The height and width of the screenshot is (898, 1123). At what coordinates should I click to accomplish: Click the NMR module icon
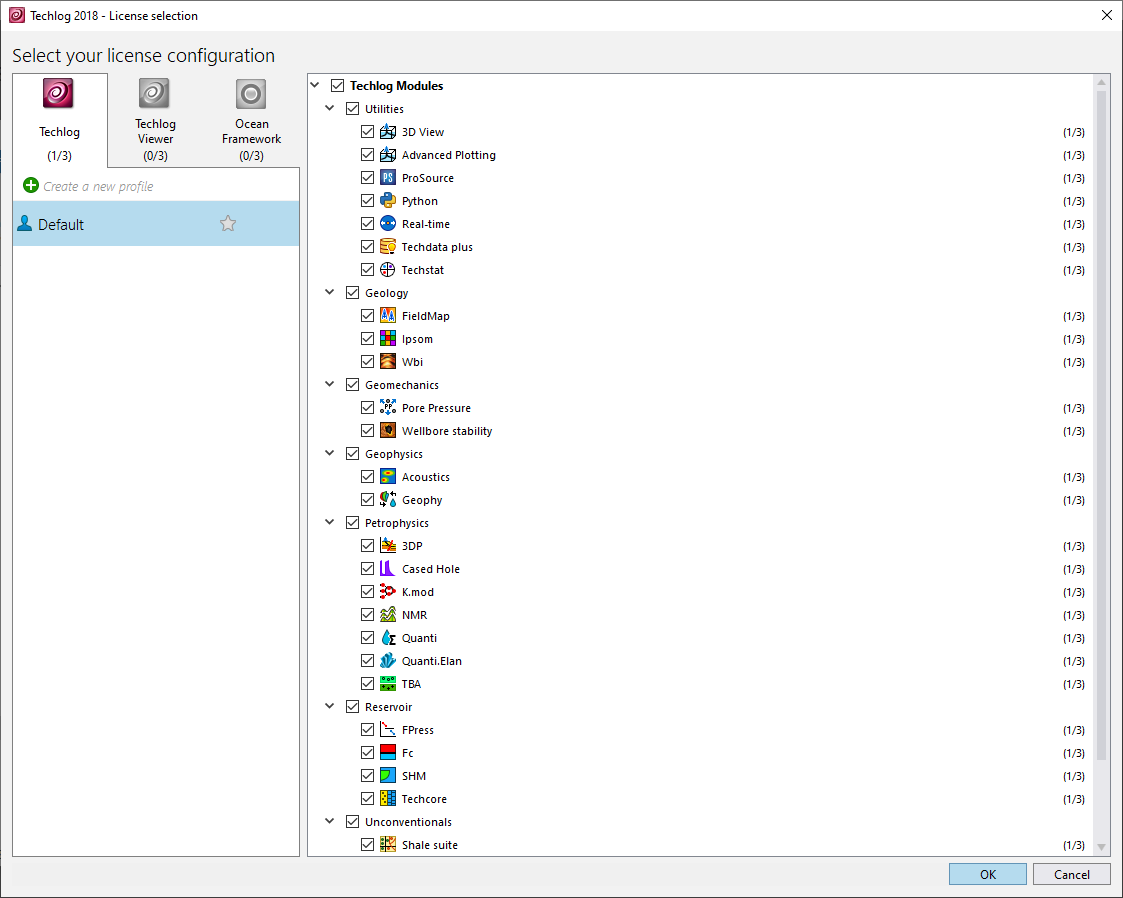click(387, 614)
